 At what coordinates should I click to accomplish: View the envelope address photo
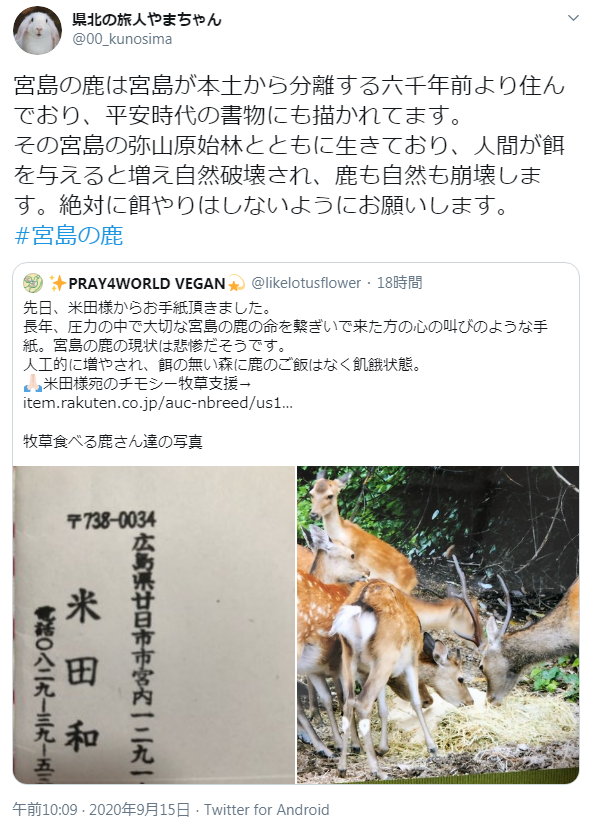pos(154,625)
